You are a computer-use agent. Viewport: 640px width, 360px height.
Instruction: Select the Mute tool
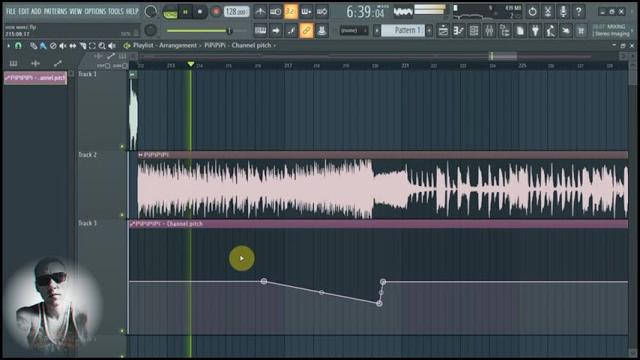tap(63, 46)
